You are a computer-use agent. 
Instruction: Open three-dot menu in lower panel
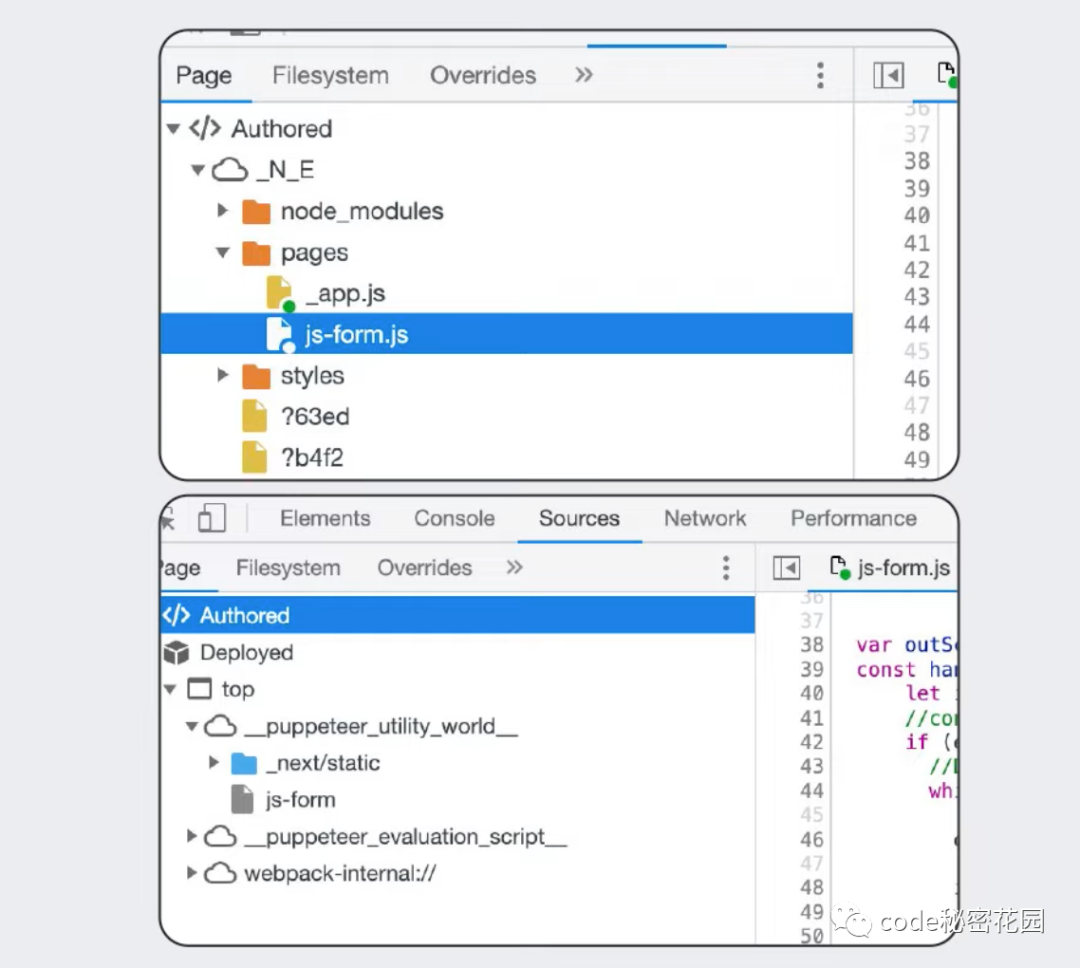click(725, 568)
